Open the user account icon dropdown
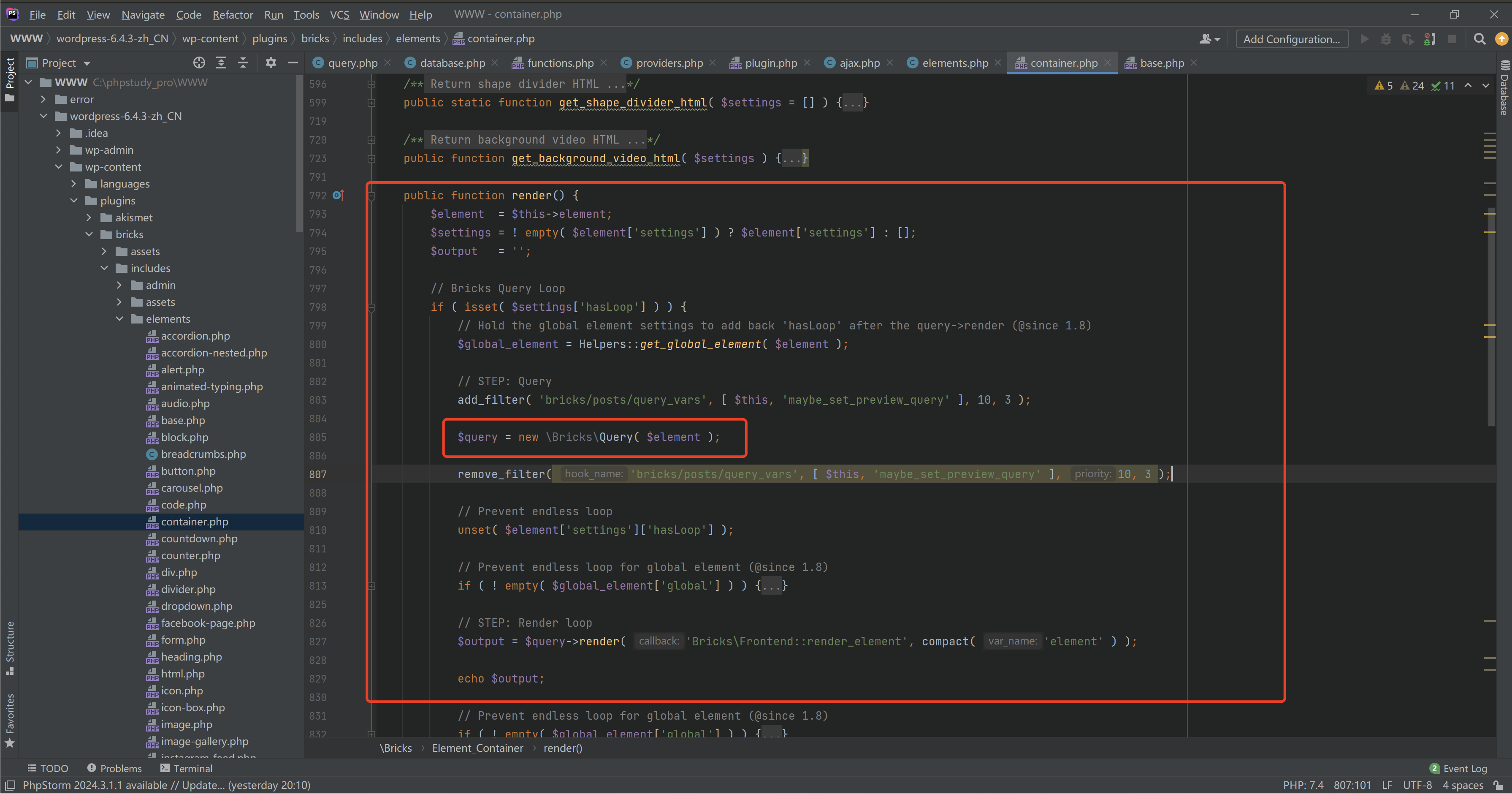 [1209, 39]
